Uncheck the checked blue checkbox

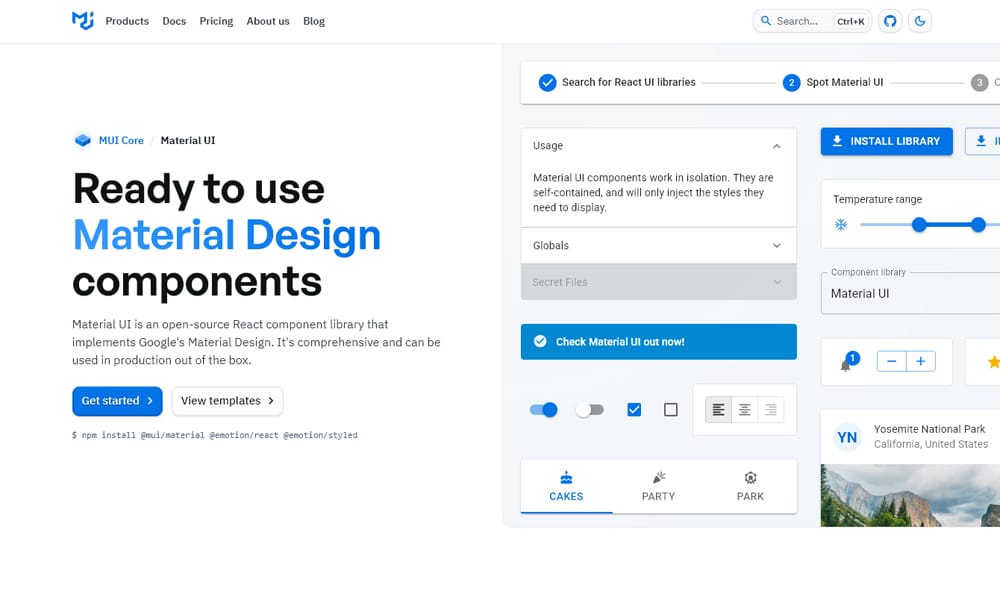[634, 409]
